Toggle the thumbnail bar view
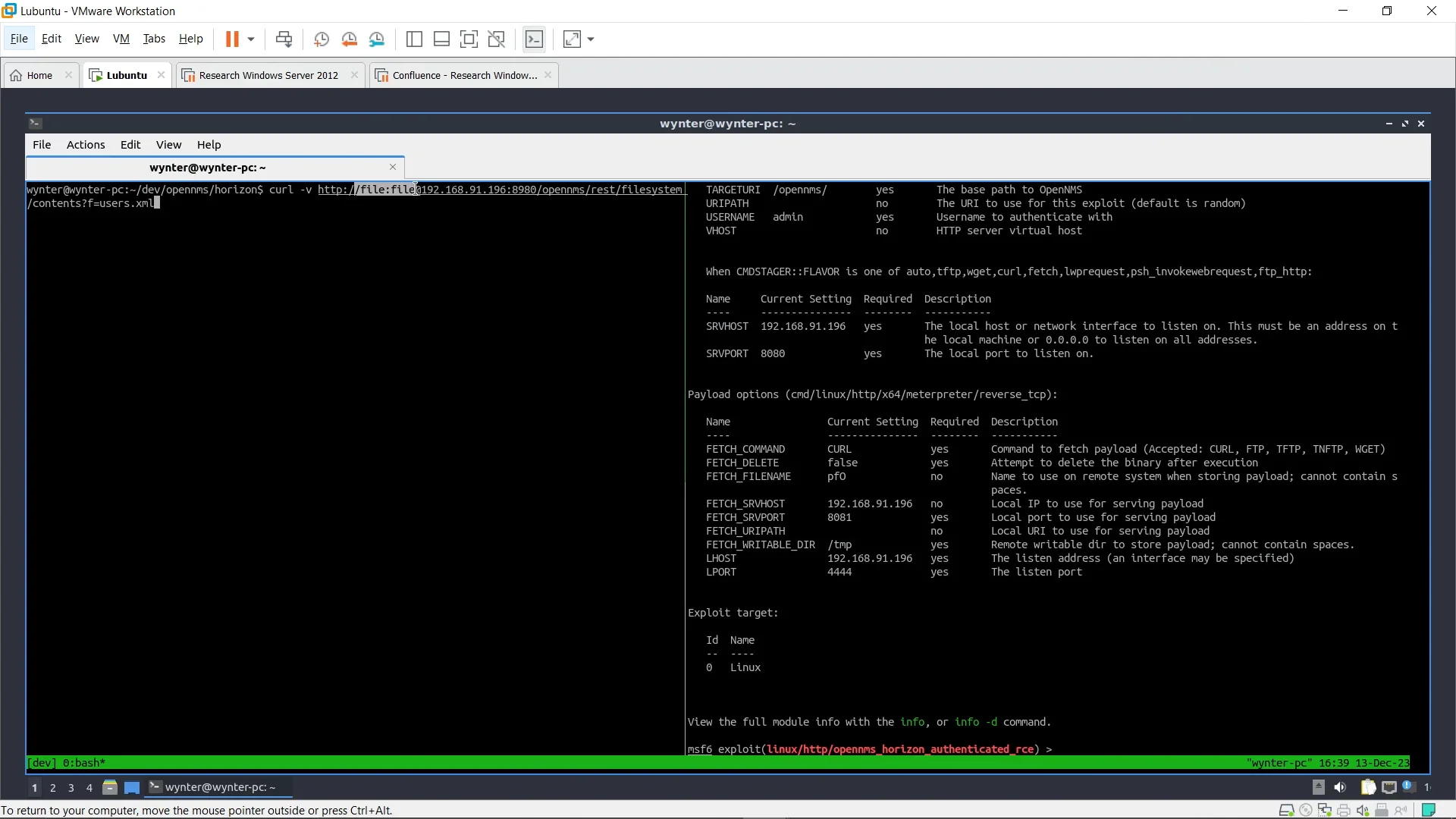Screen dimensions: 1456x819 (441, 39)
